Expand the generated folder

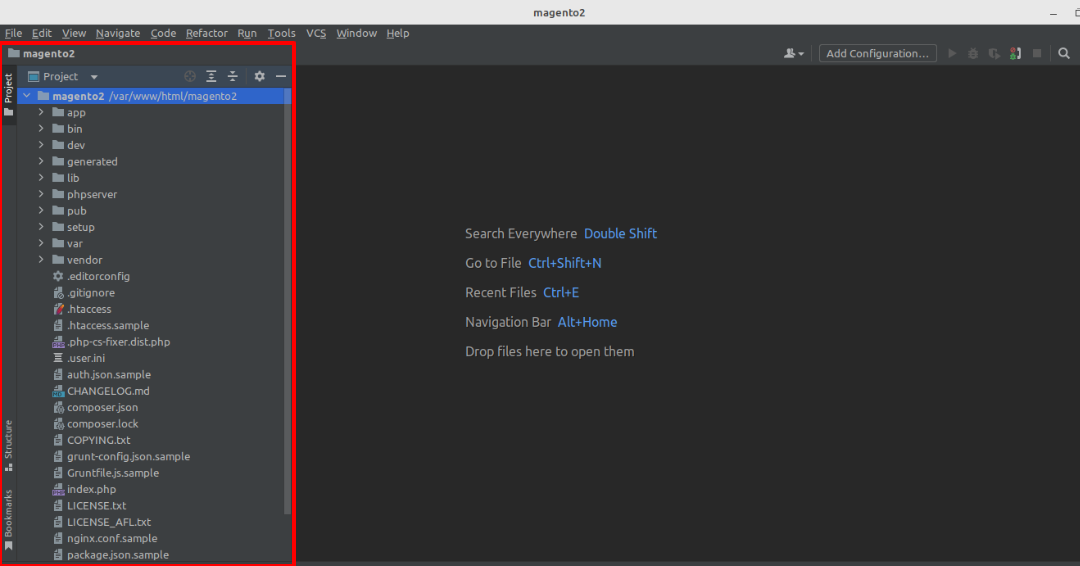click(41, 162)
